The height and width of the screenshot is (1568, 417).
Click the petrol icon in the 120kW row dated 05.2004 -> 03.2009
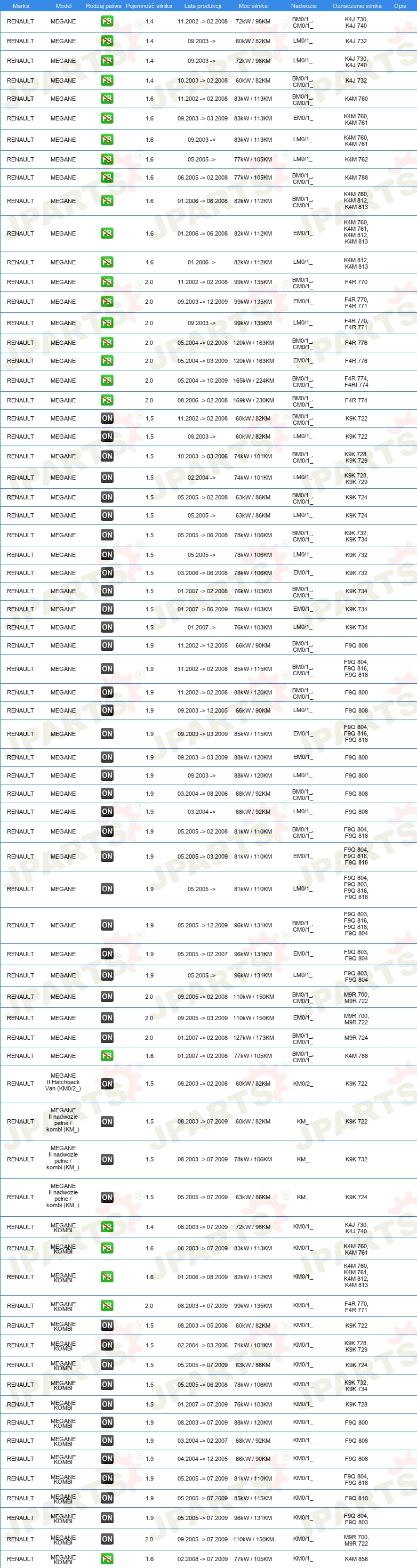tap(107, 361)
